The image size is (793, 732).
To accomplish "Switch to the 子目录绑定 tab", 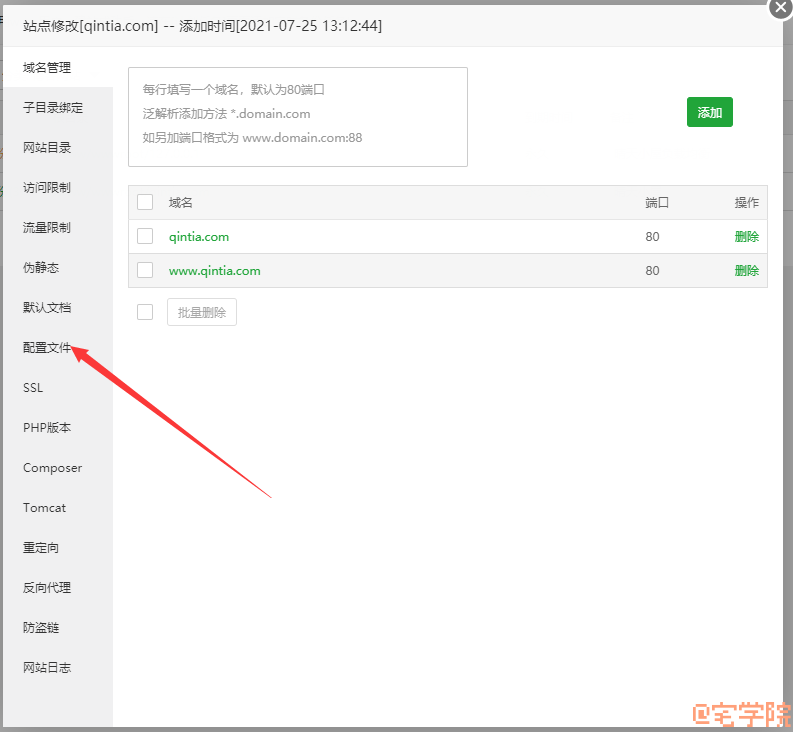I will click(x=53, y=108).
